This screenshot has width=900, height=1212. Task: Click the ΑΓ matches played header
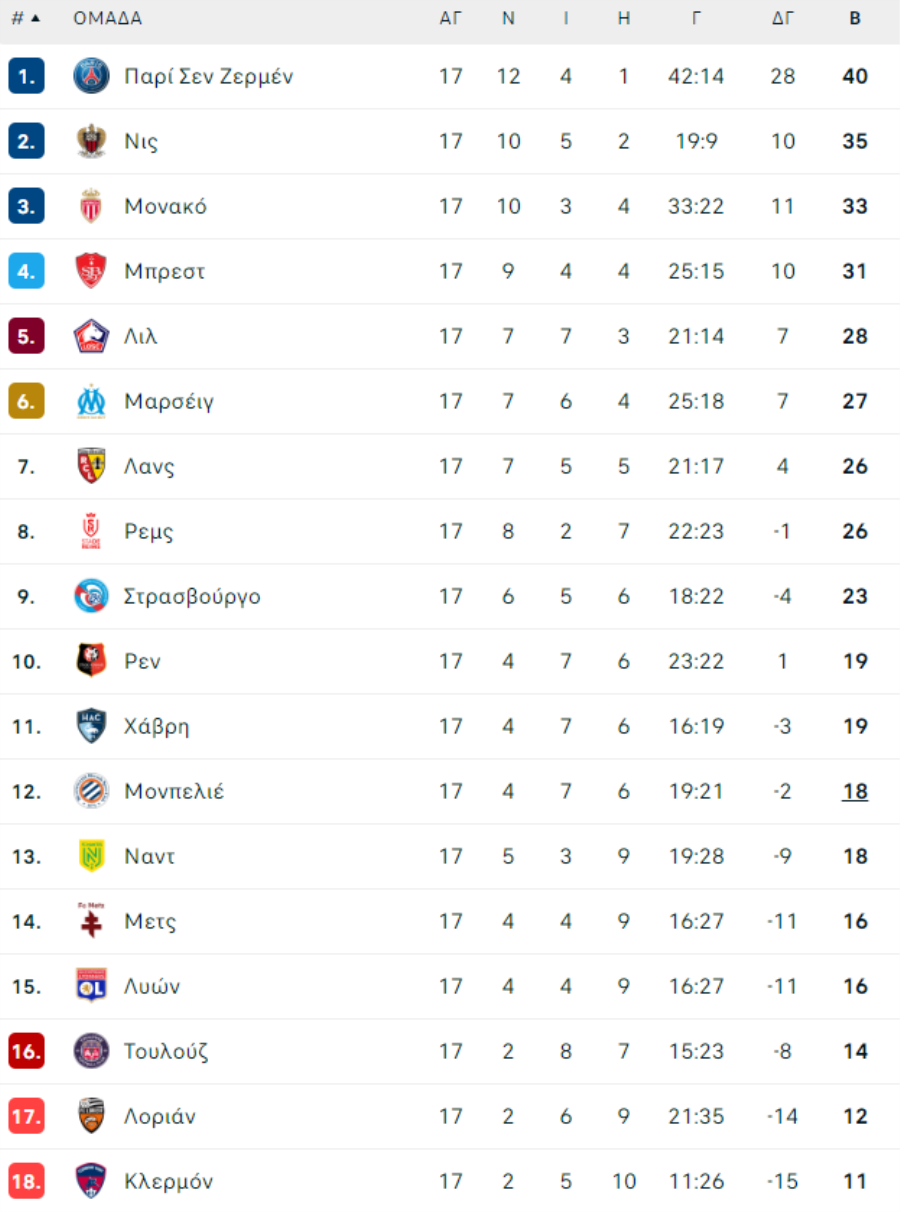coord(451,18)
